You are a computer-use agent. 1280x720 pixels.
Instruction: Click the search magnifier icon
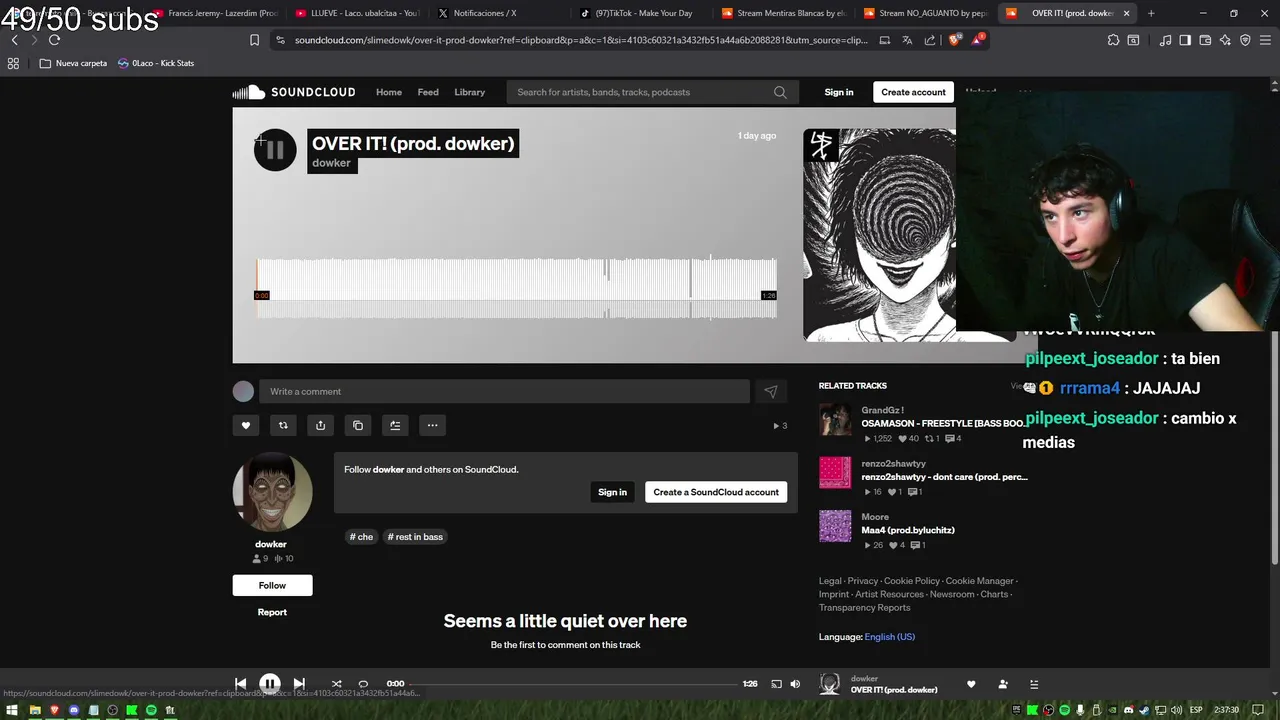point(780,92)
